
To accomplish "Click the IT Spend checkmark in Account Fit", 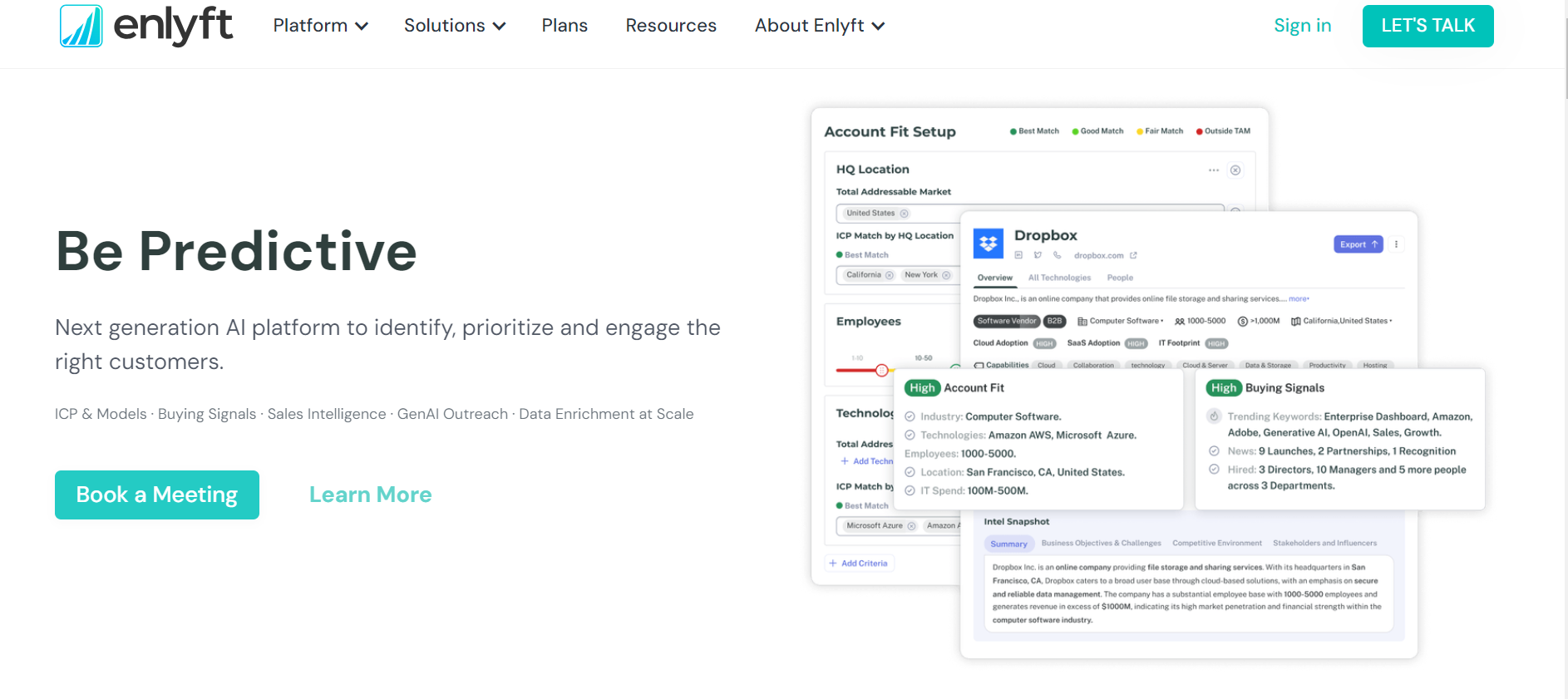I will point(910,490).
